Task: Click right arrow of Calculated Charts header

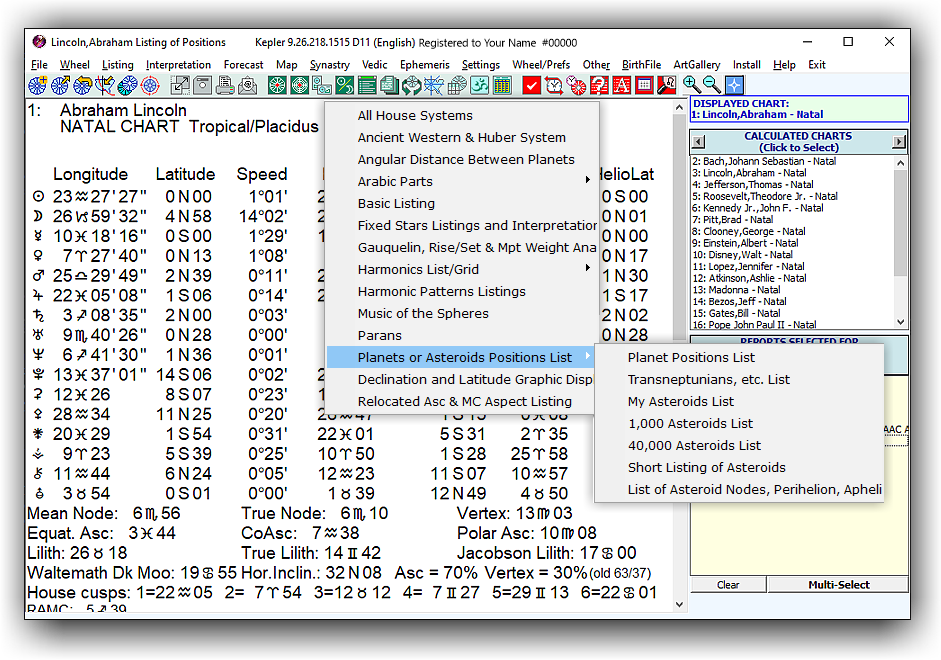Action: (x=898, y=142)
